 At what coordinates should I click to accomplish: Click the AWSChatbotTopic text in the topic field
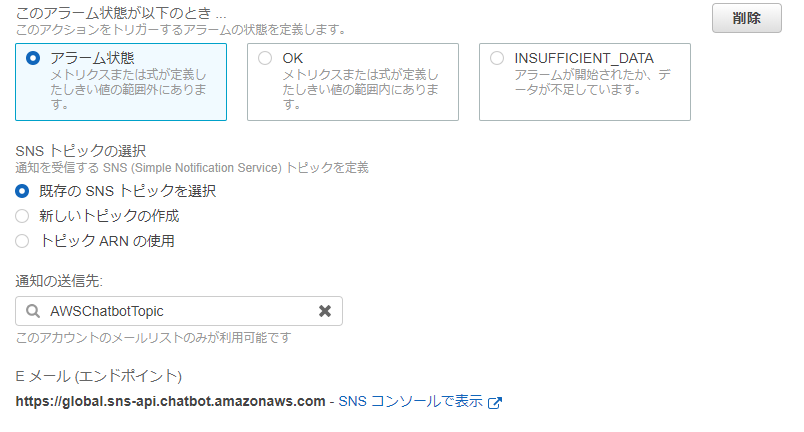click(106, 311)
